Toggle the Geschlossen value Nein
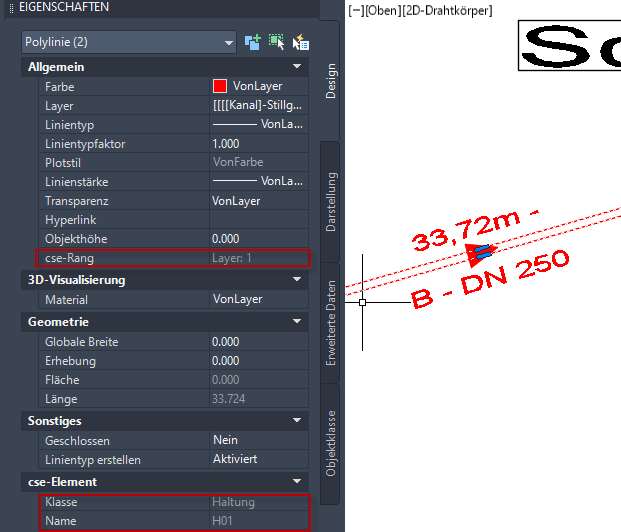The height and width of the screenshot is (532, 621). tap(258, 441)
